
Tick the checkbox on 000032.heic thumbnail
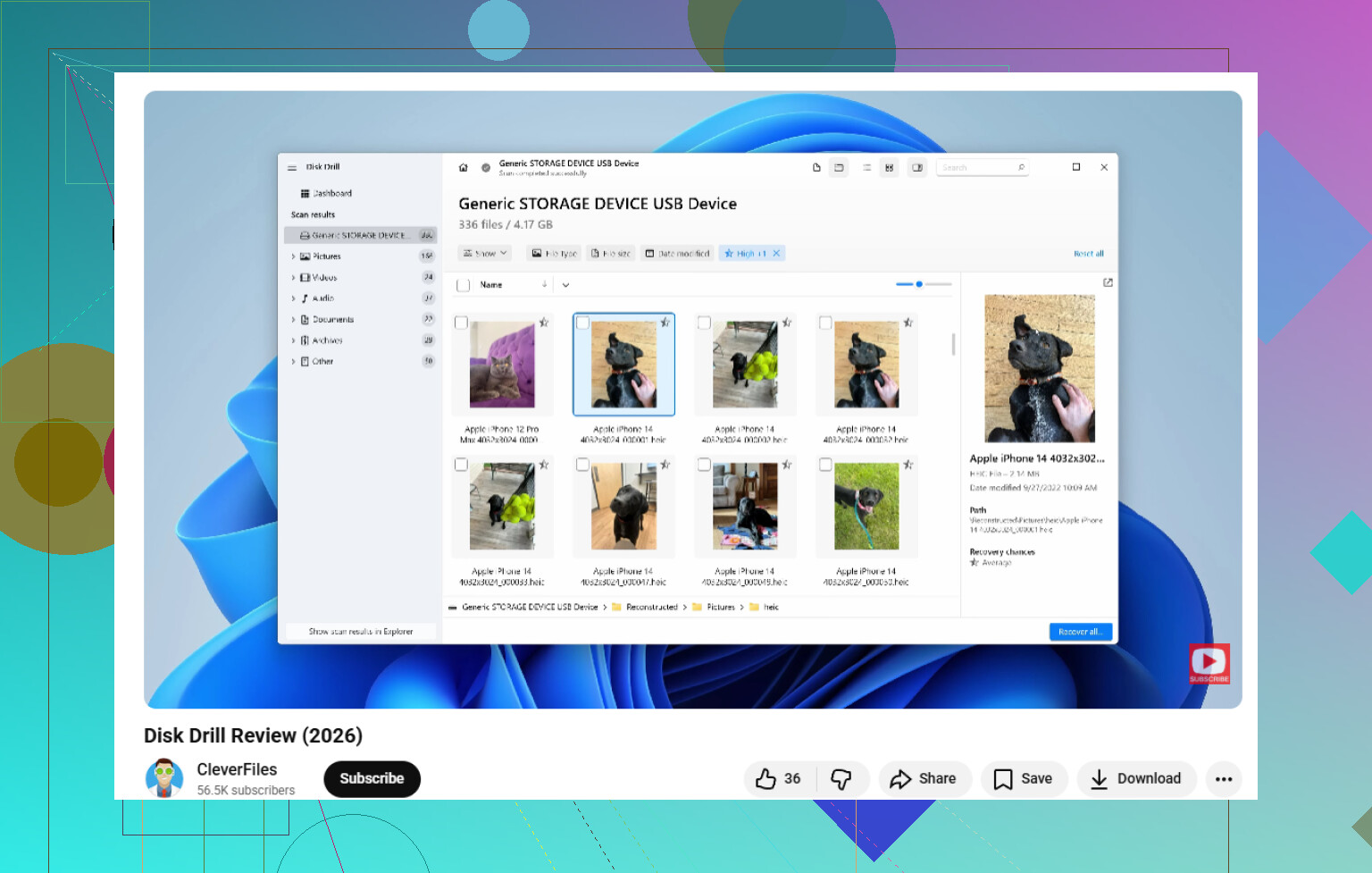(x=825, y=323)
